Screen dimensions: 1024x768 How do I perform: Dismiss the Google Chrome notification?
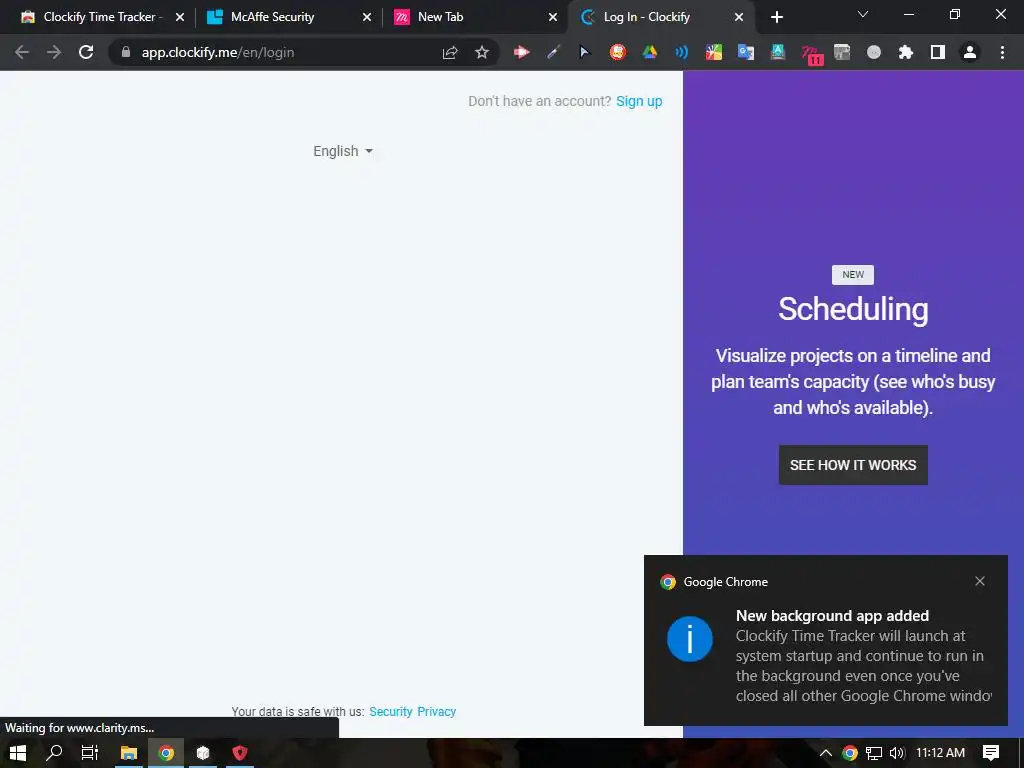[x=980, y=581]
